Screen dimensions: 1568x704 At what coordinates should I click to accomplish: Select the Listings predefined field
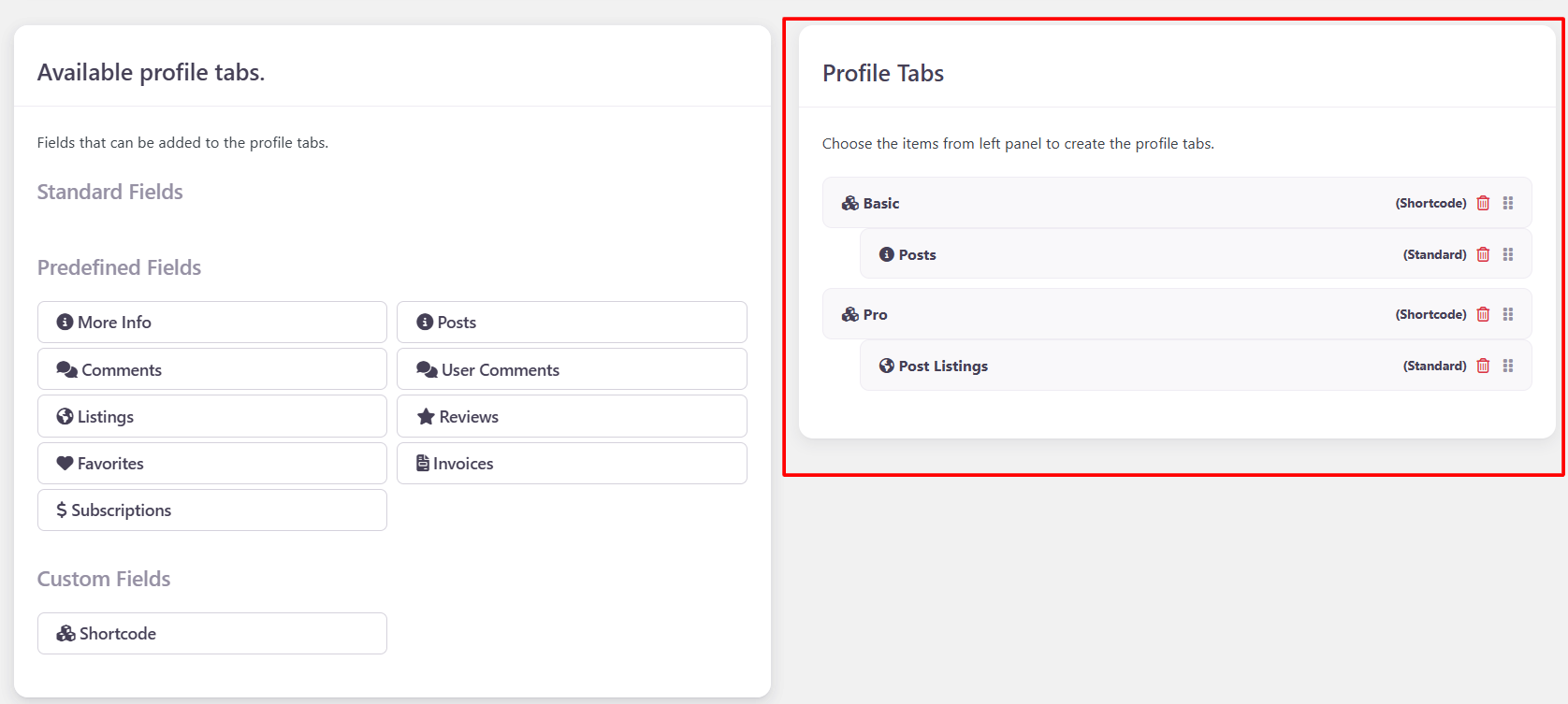(x=212, y=416)
